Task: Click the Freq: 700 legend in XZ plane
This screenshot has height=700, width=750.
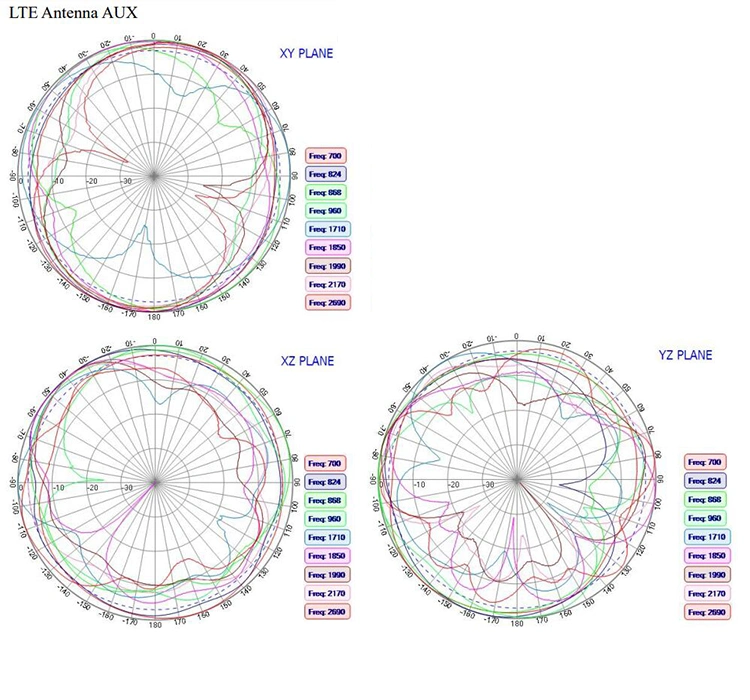Action: click(325, 464)
